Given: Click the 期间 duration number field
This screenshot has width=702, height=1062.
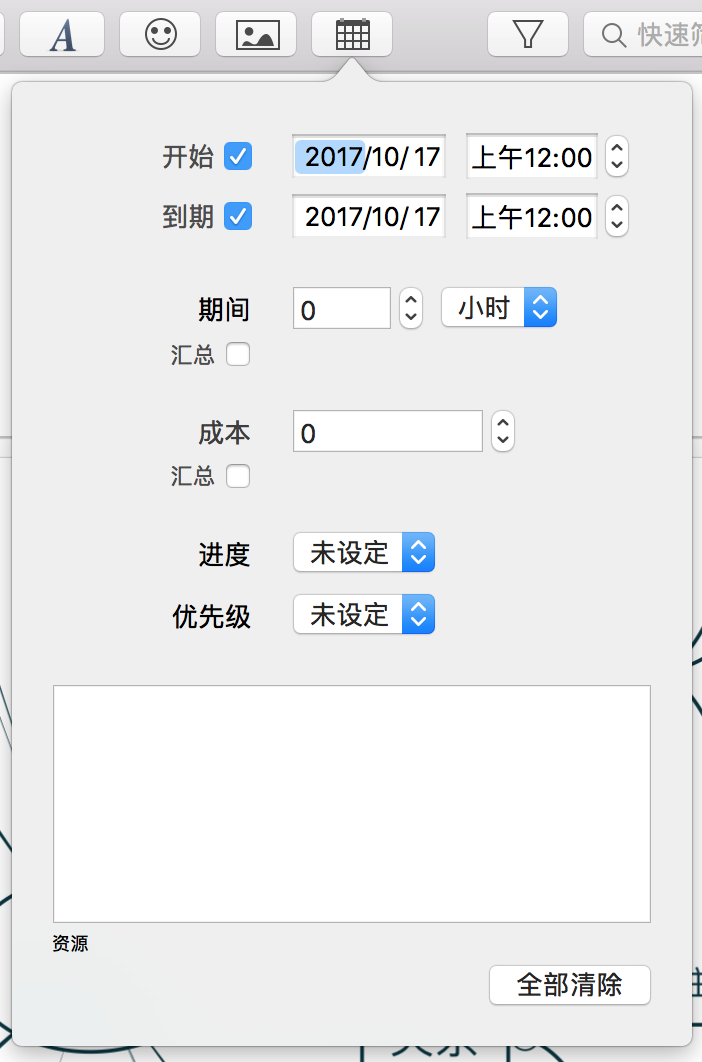Looking at the screenshot, I should (x=342, y=309).
